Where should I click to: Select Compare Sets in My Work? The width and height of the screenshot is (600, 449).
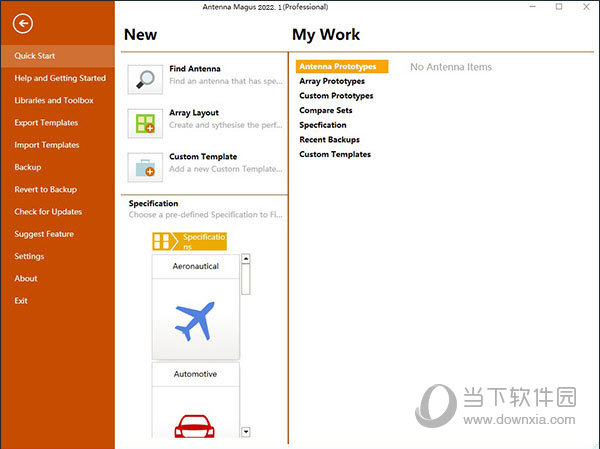326,110
